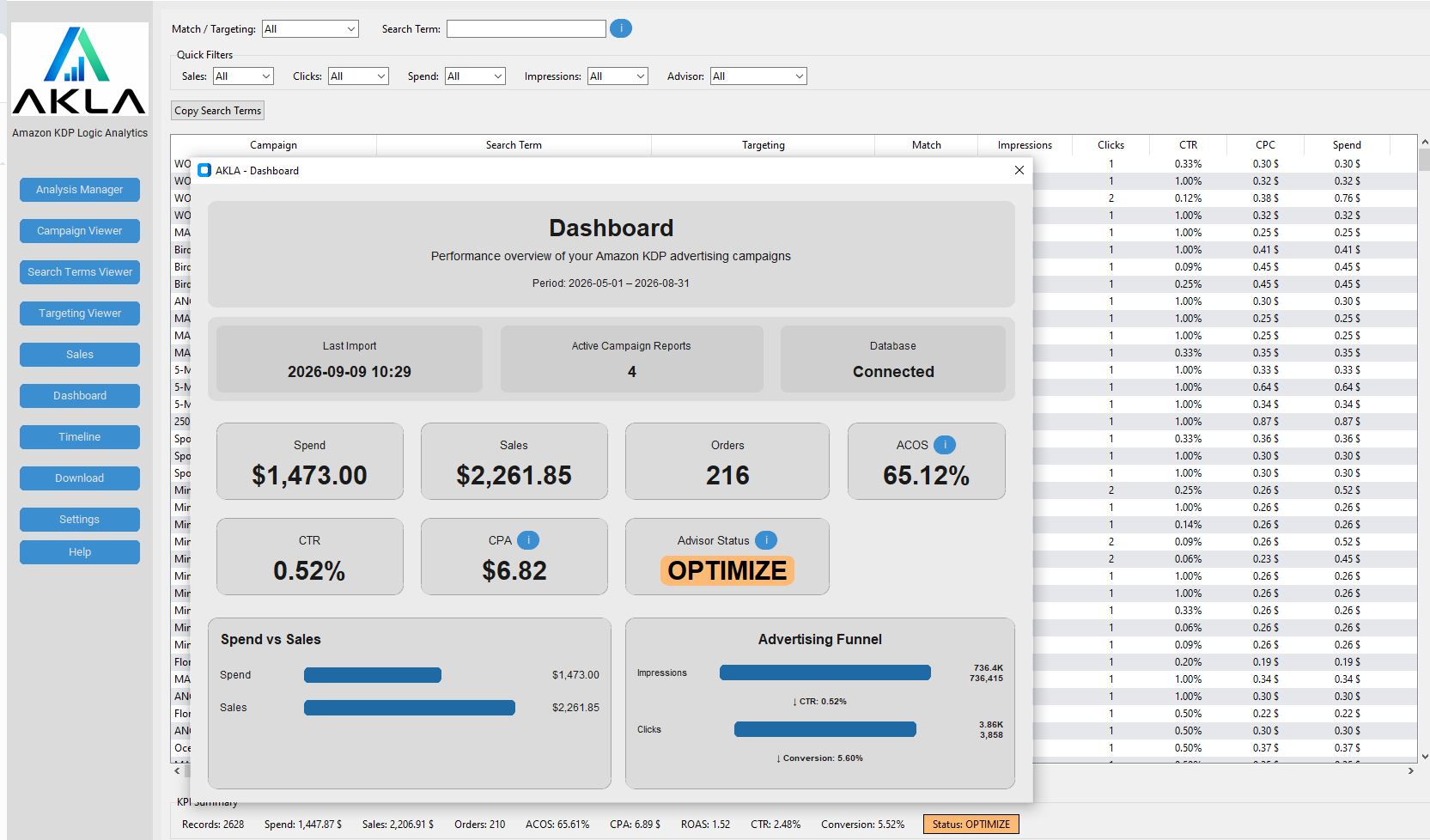Click the table's vertical scrollbar down arrow
Image resolution: width=1430 pixels, height=840 pixels.
tap(1424, 757)
